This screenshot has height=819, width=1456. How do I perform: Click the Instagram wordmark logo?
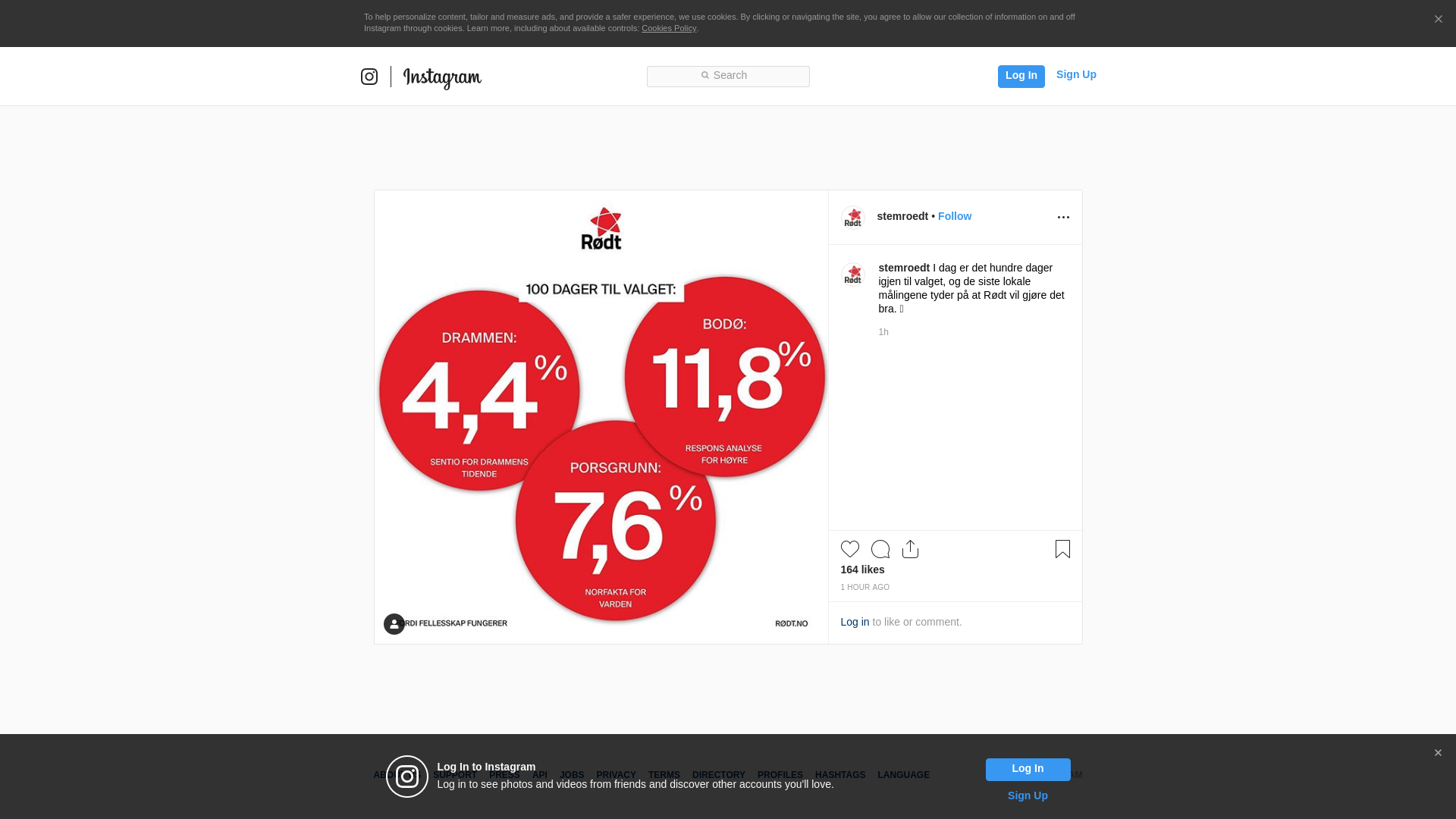pyautogui.click(x=442, y=77)
